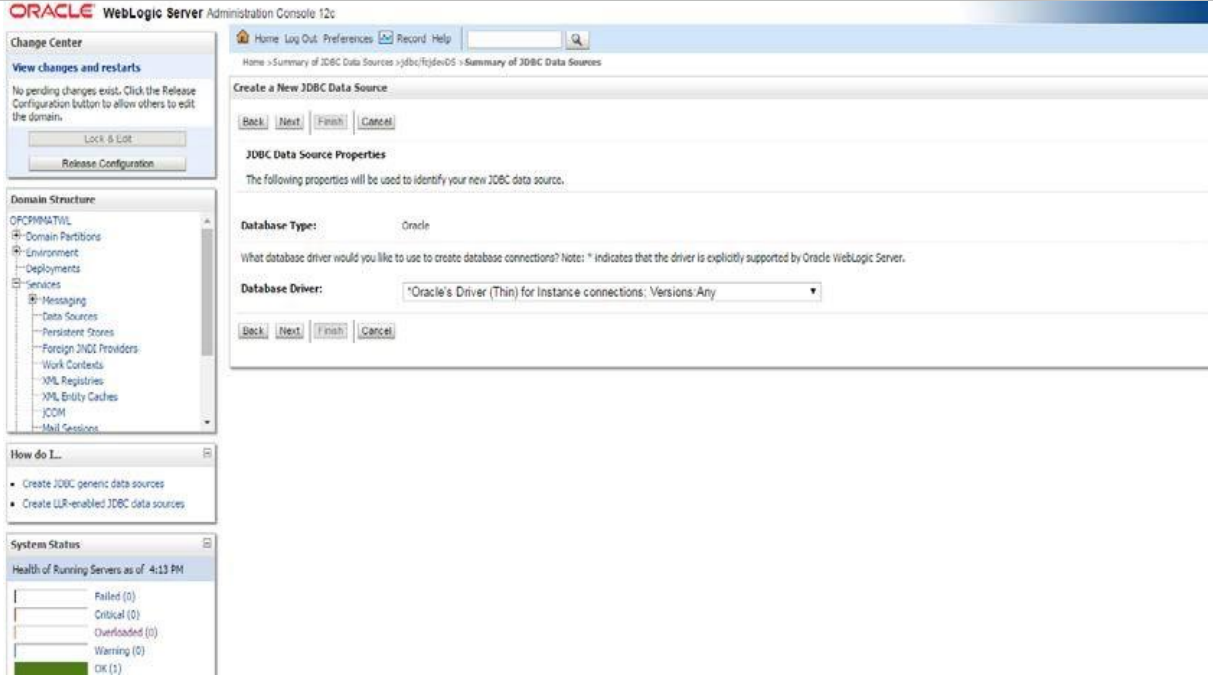The height and width of the screenshot is (697, 1213).
Task: Click the top Cancel button
Action: click(376, 122)
